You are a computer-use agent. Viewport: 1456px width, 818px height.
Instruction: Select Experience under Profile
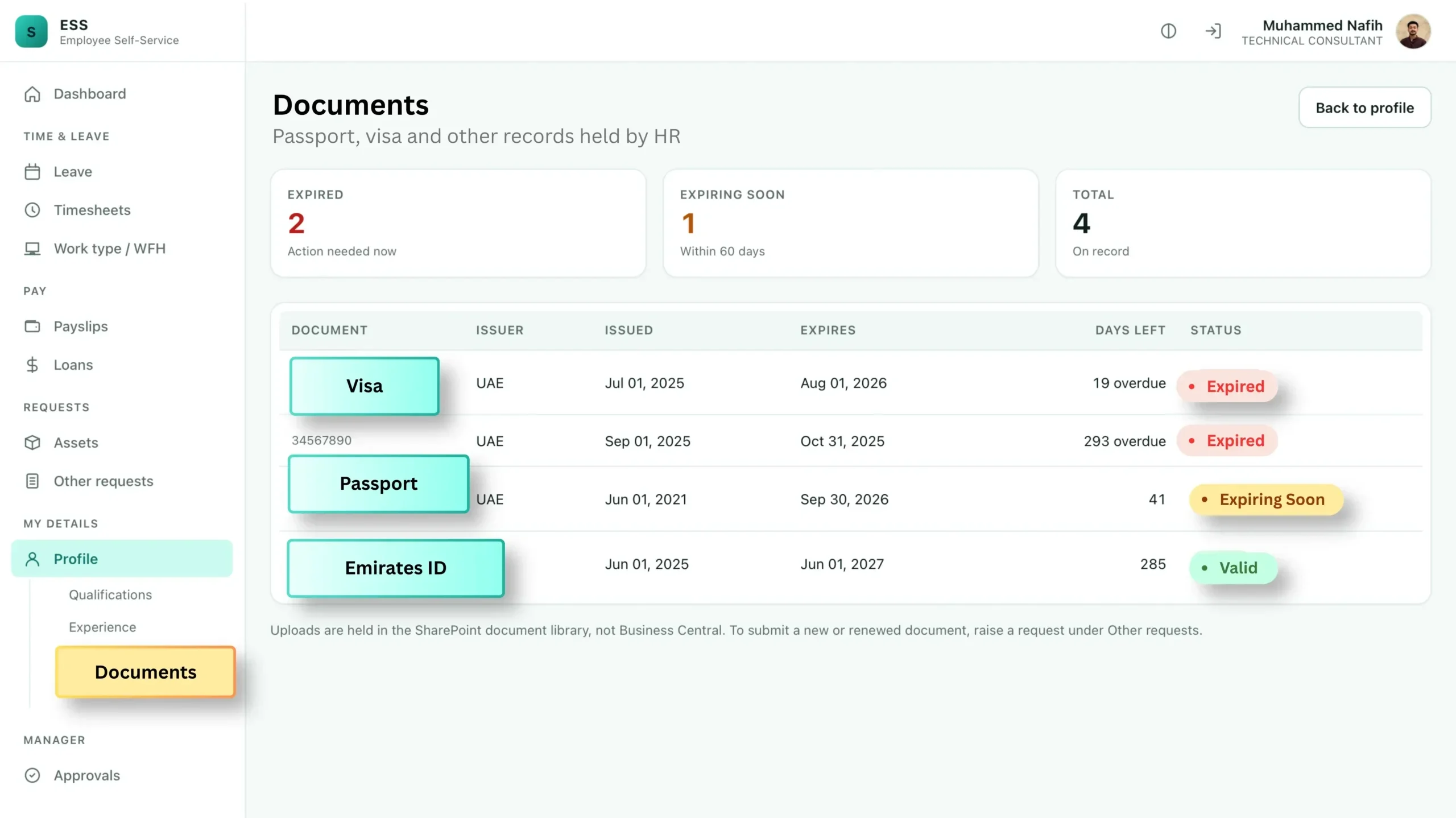click(102, 627)
